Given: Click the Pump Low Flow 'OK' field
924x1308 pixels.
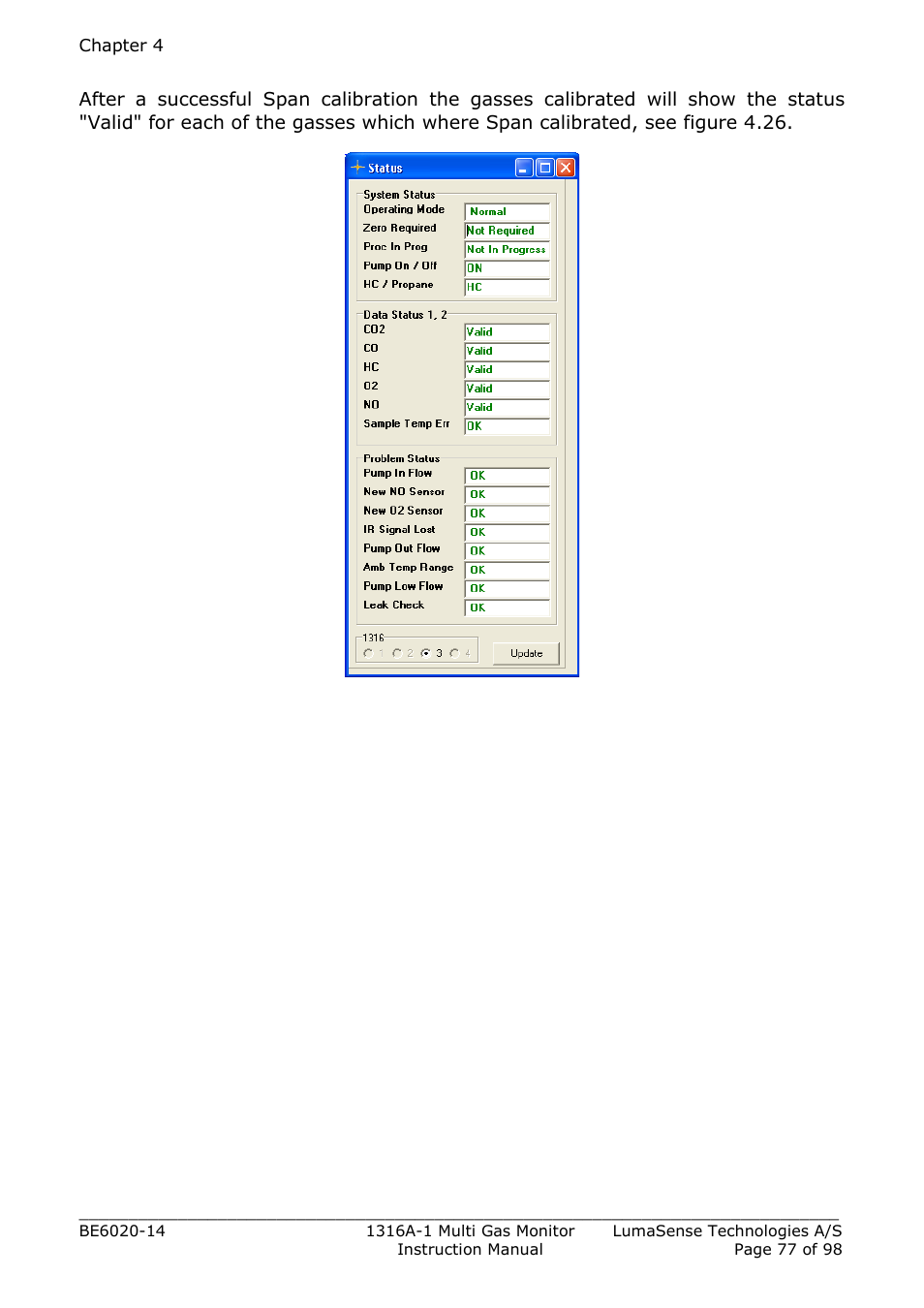Looking at the screenshot, I should pyautogui.click(x=508, y=588).
